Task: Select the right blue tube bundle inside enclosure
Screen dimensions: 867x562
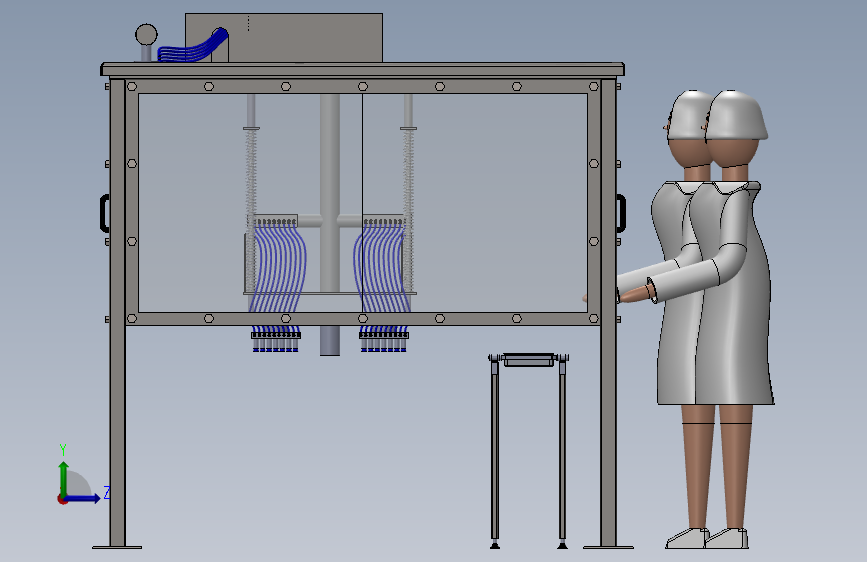Action: click(x=382, y=269)
